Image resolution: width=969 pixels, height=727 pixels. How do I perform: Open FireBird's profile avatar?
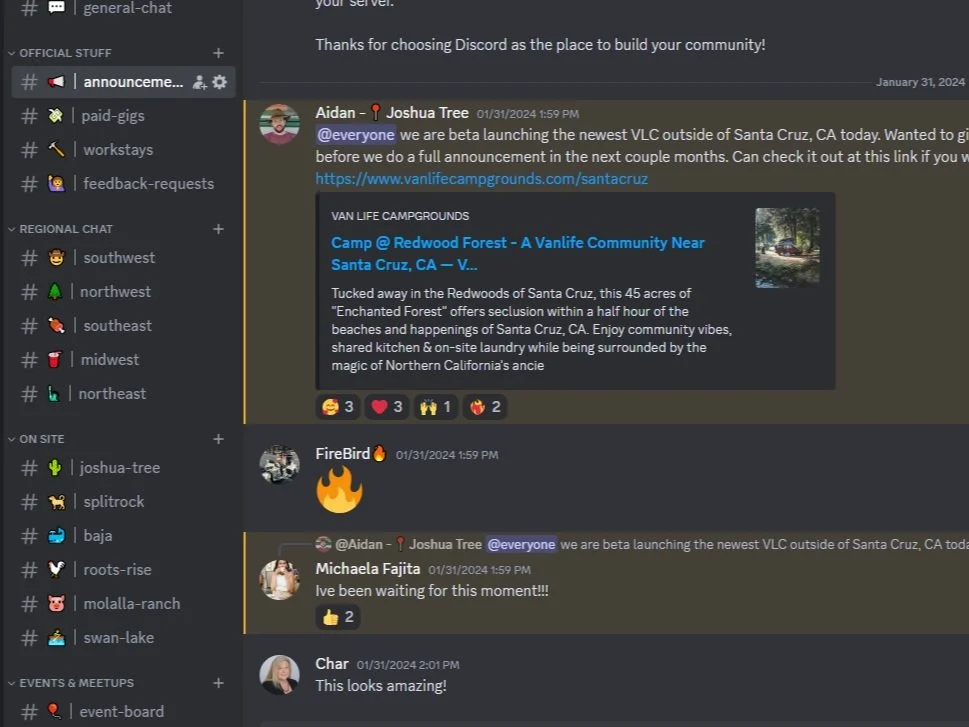(279, 464)
